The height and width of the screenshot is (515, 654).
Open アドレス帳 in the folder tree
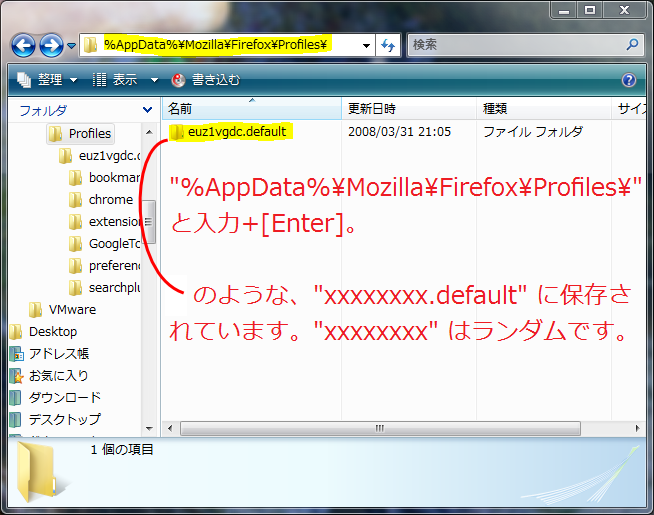[x=49, y=354]
